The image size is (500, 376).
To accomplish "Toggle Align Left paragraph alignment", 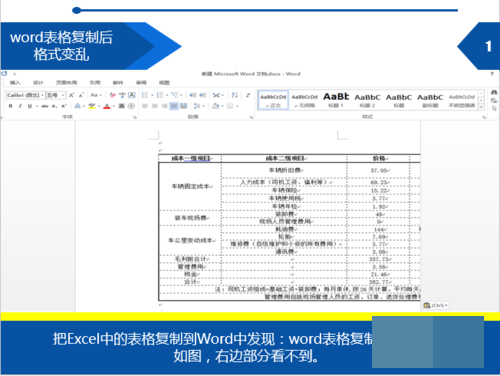I will click(145, 106).
